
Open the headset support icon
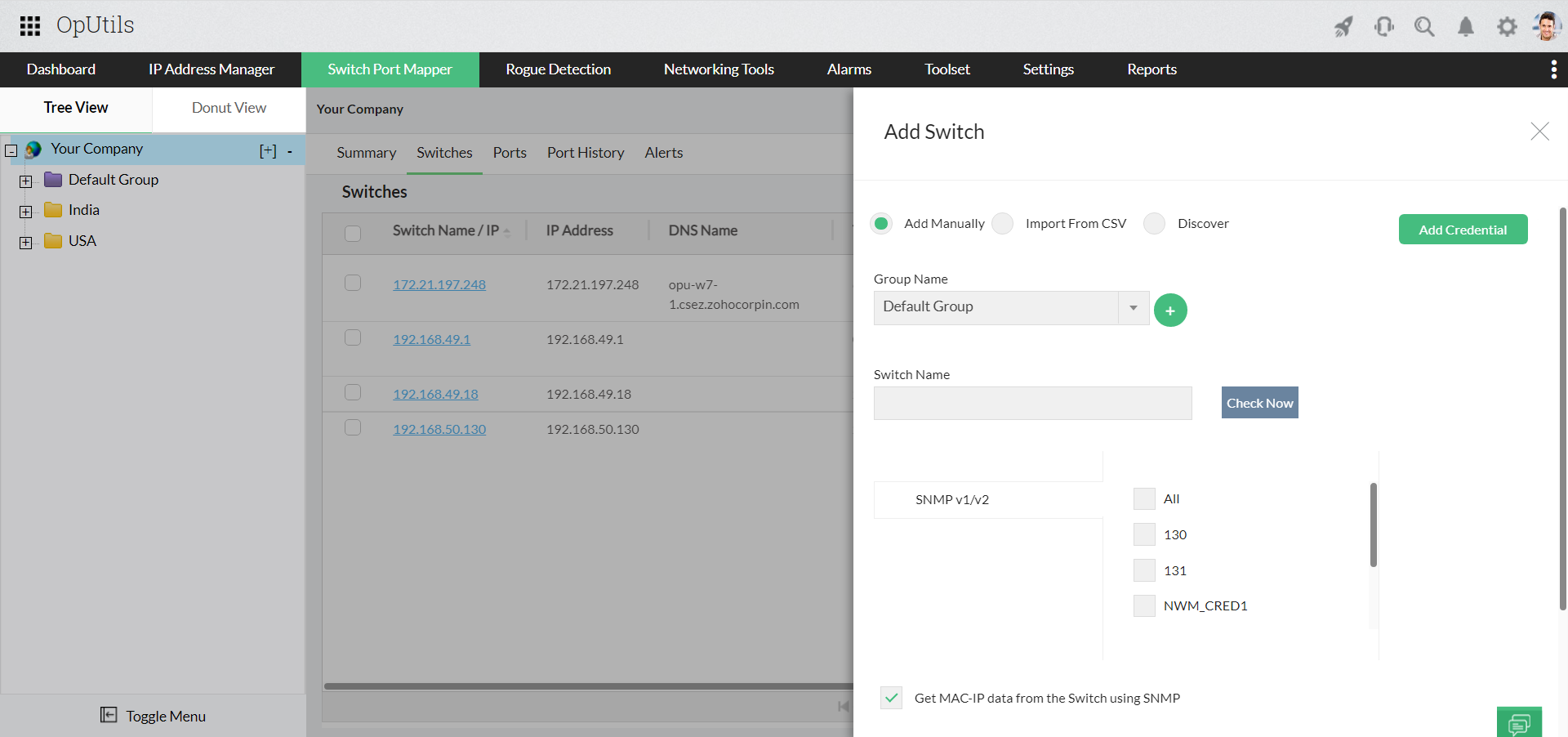[x=1384, y=27]
